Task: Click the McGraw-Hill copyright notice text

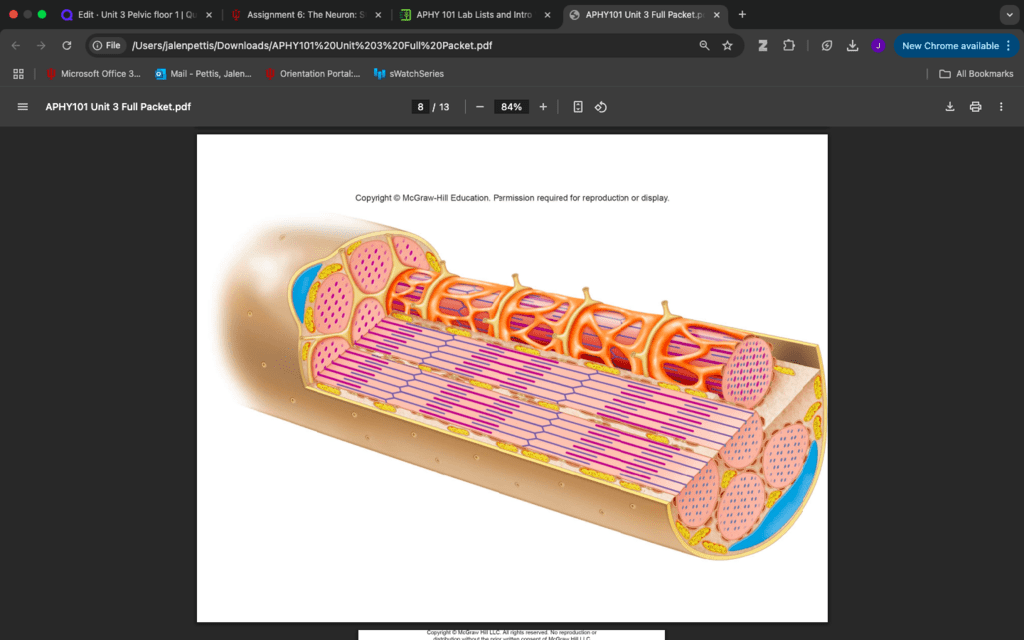Action: pos(512,198)
